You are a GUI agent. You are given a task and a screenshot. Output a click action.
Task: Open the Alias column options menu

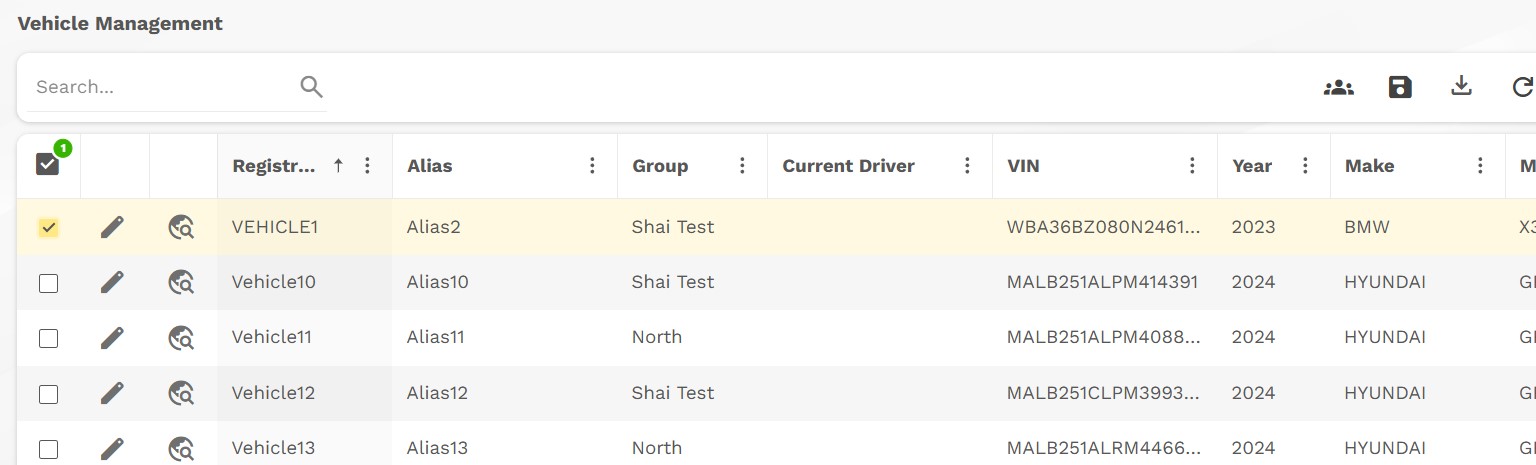pyautogui.click(x=592, y=166)
